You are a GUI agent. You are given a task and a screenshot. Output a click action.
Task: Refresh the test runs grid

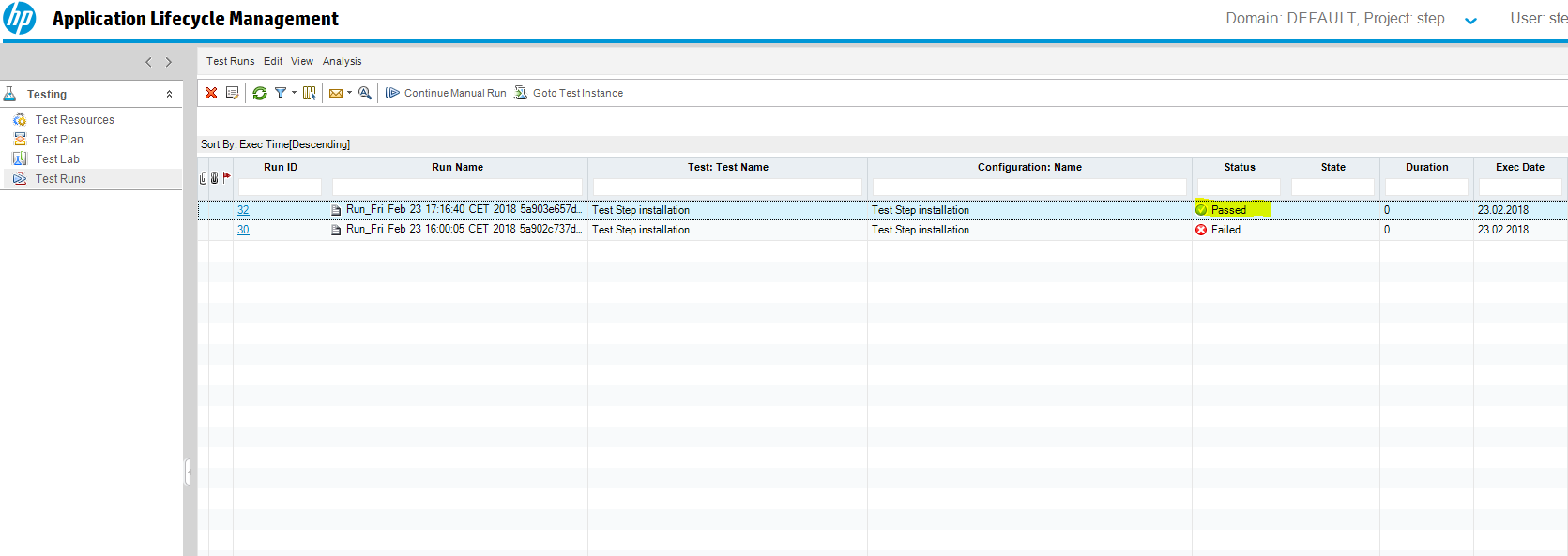[x=260, y=93]
